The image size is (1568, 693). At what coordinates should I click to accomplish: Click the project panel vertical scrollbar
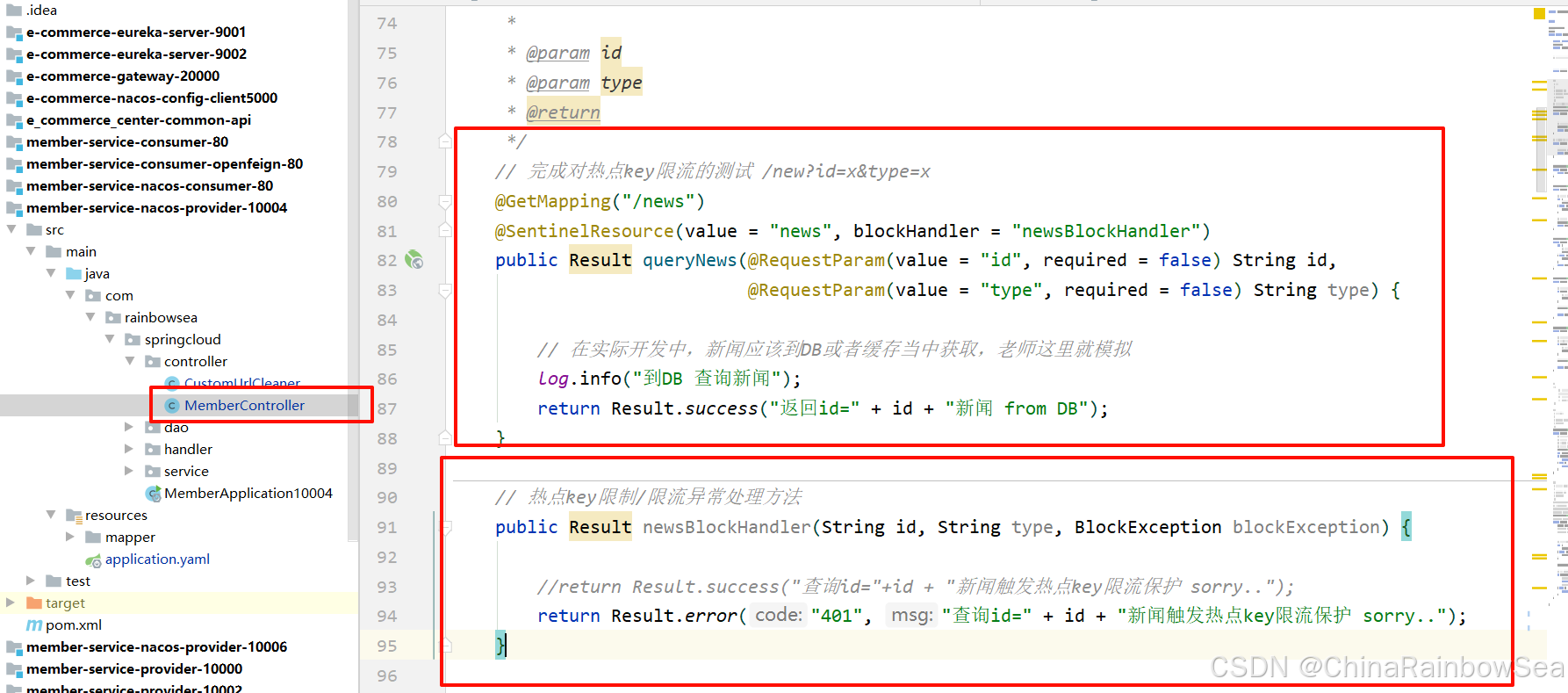point(353,272)
